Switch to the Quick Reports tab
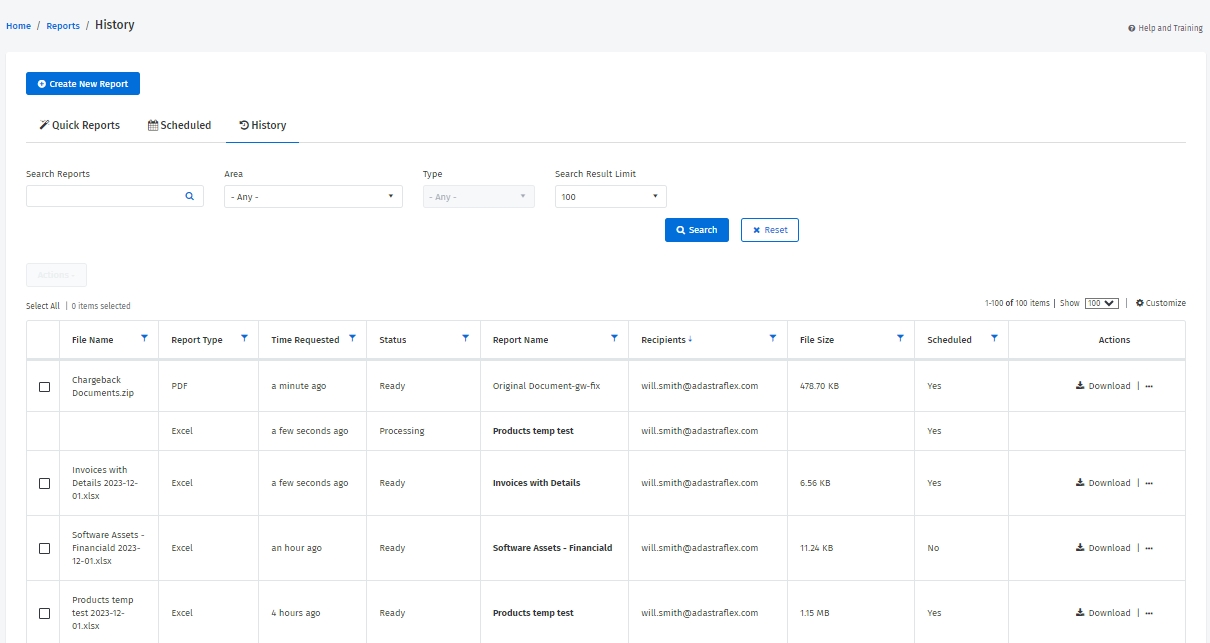Viewport: 1210px width, 643px height. click(x=79, y=126)
